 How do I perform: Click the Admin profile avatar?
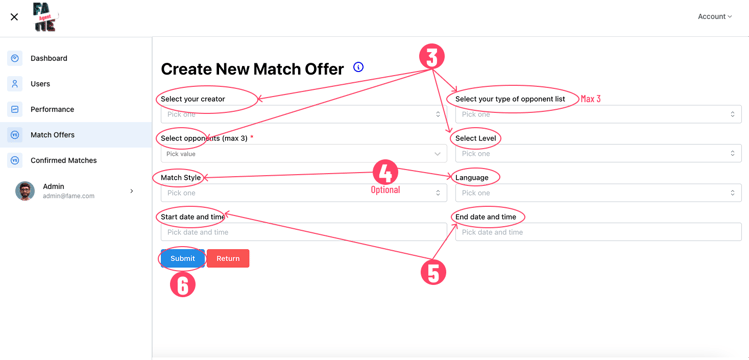pos(25,191)
